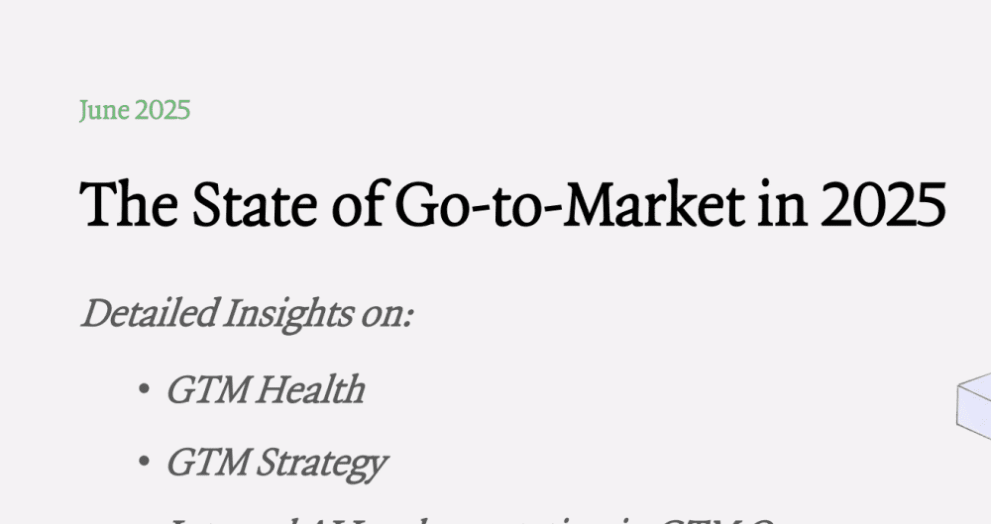Image resolution: width=991 pixels, height=524 pixels.
Task: Click the GTM Strategy list item
Action: tap(276, 464)
